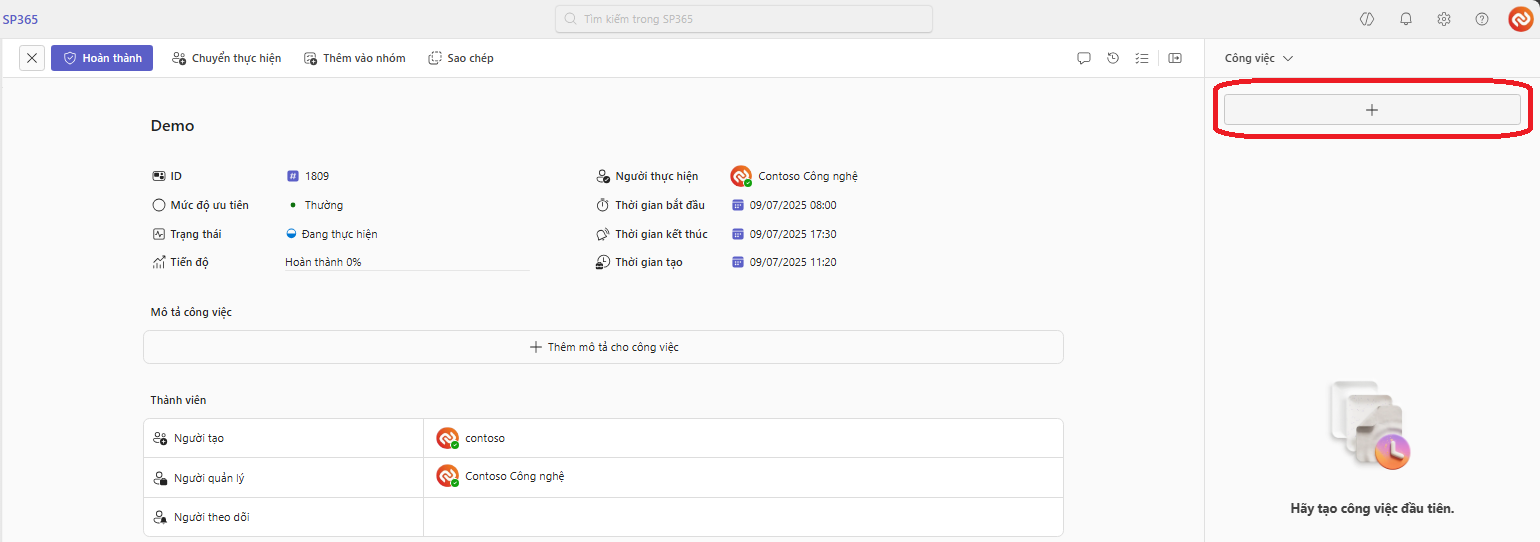The height and width of the screenshot is (542, 1540).
Task: Focus the Tìm kiếm trong SP365 search box
Action: [744, 19]
